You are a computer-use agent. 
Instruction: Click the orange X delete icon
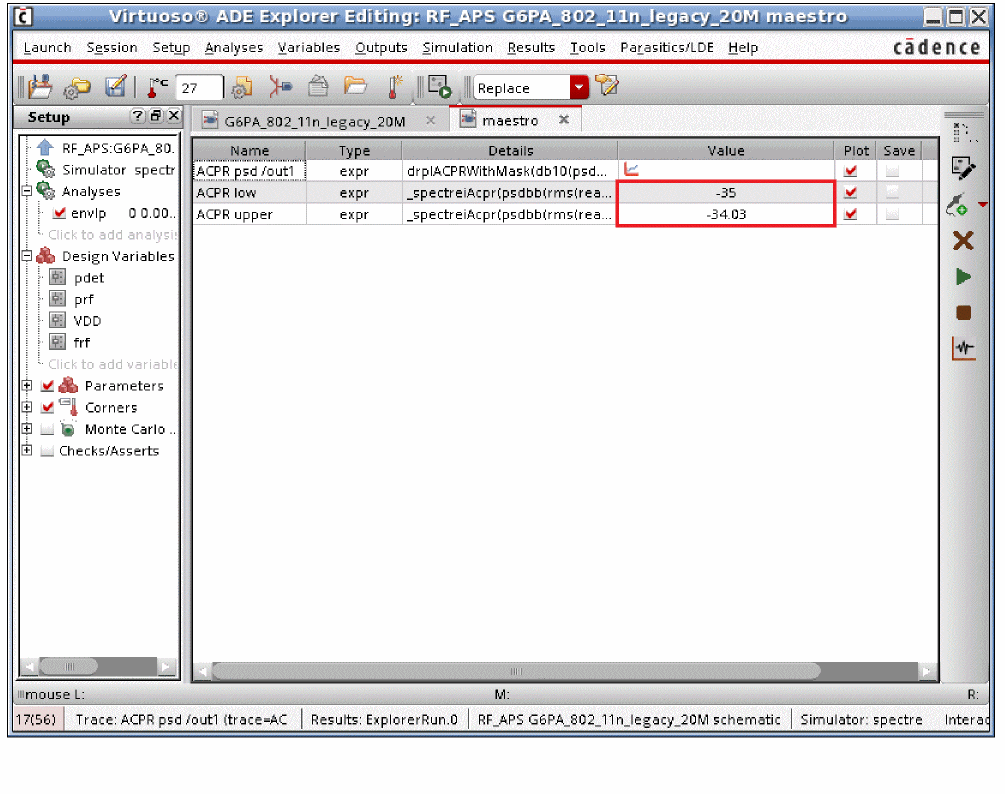963,241
